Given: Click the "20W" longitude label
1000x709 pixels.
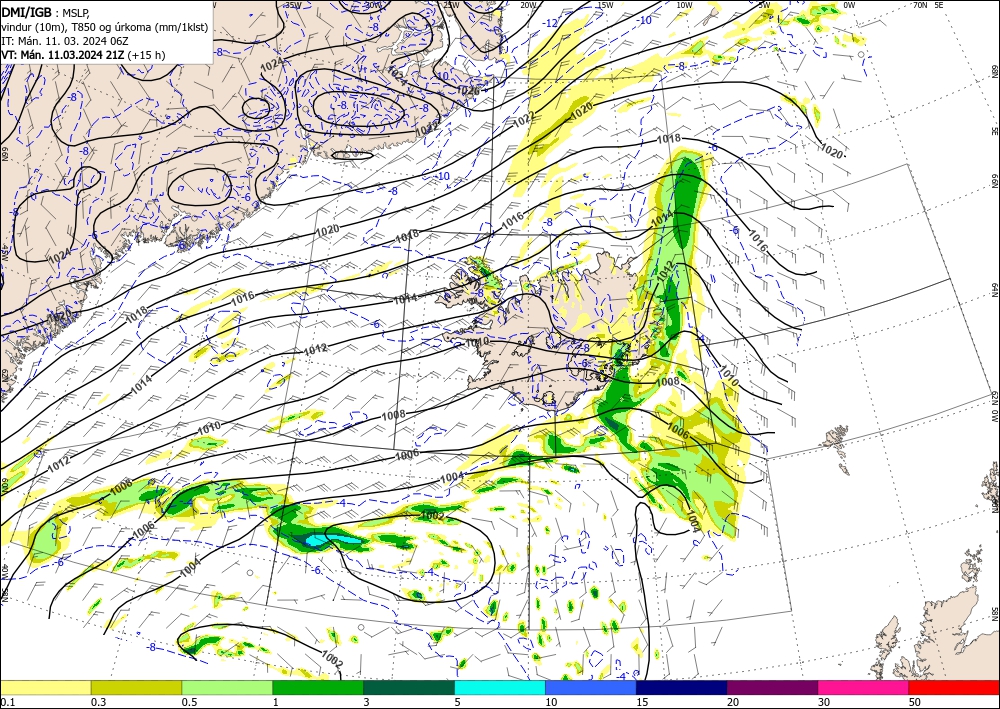Looking at the screenshot, I should pos(528,4).
